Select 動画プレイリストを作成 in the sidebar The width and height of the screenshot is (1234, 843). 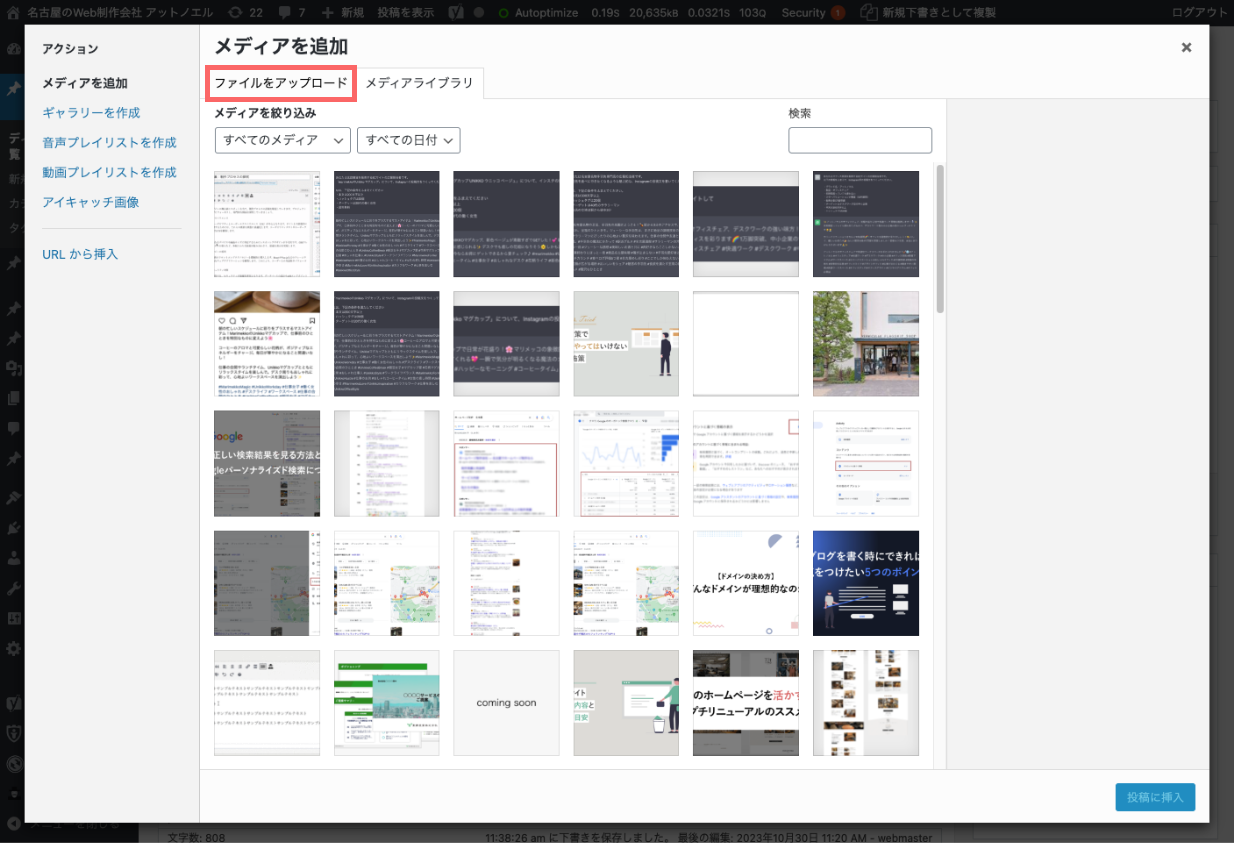coord(109,172)
